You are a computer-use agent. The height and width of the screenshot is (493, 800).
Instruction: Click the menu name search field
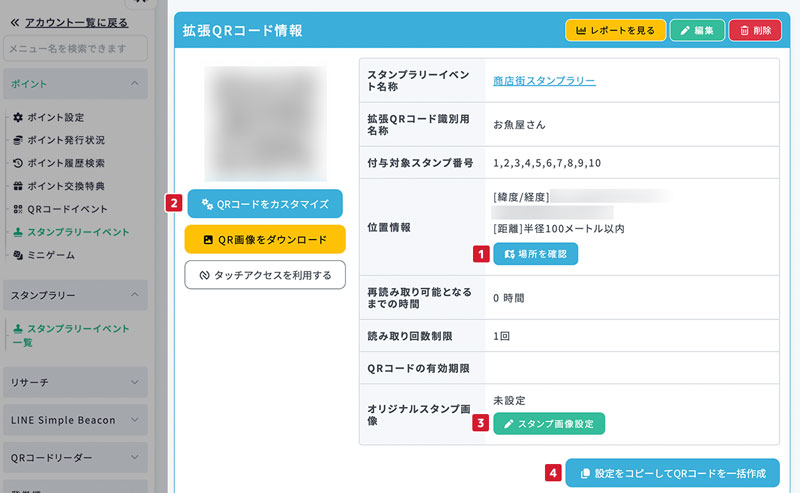(x=75, y=48)
